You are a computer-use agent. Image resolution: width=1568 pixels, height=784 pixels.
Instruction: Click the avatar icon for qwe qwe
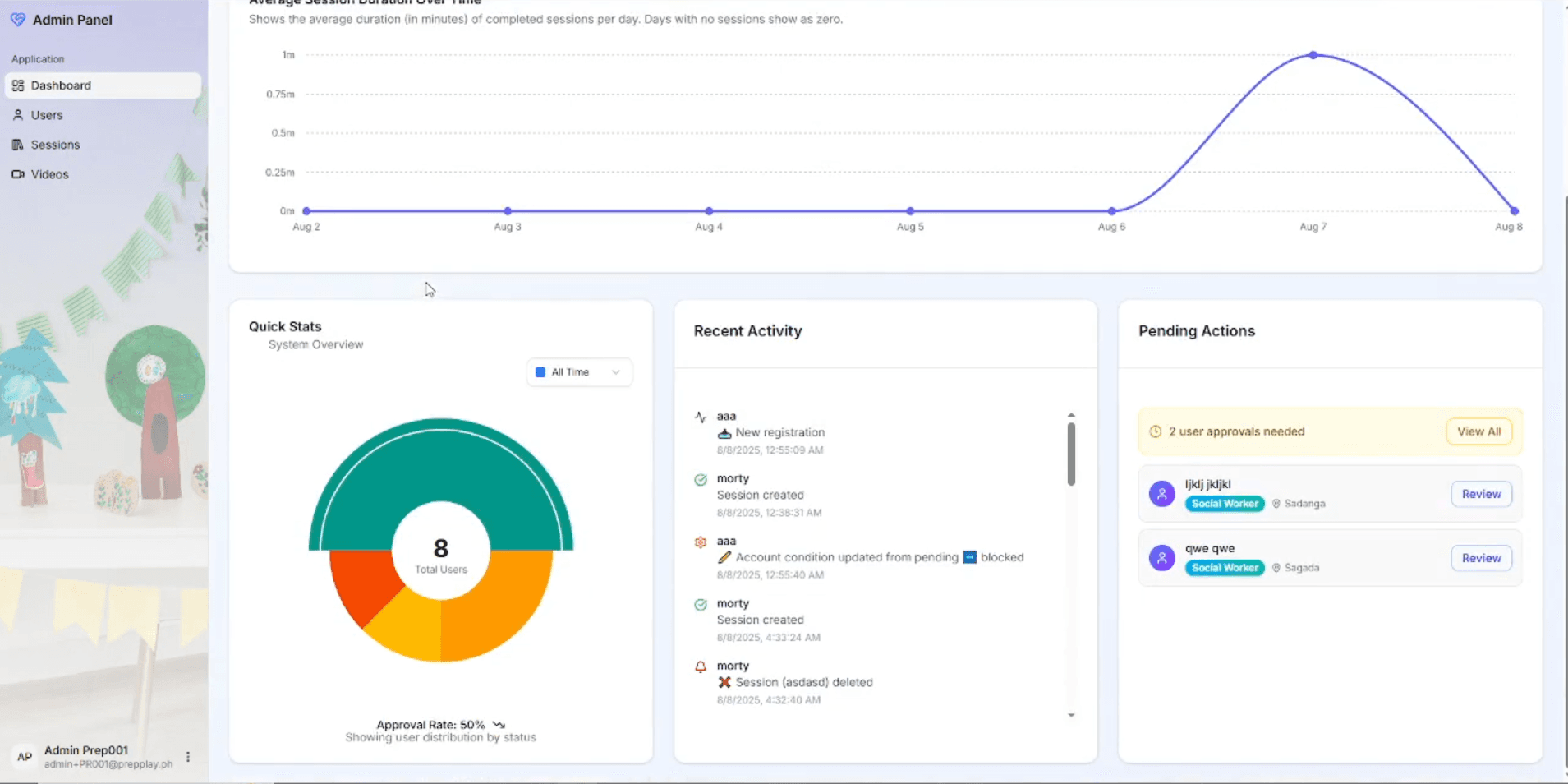click(x=1161, y=558)
